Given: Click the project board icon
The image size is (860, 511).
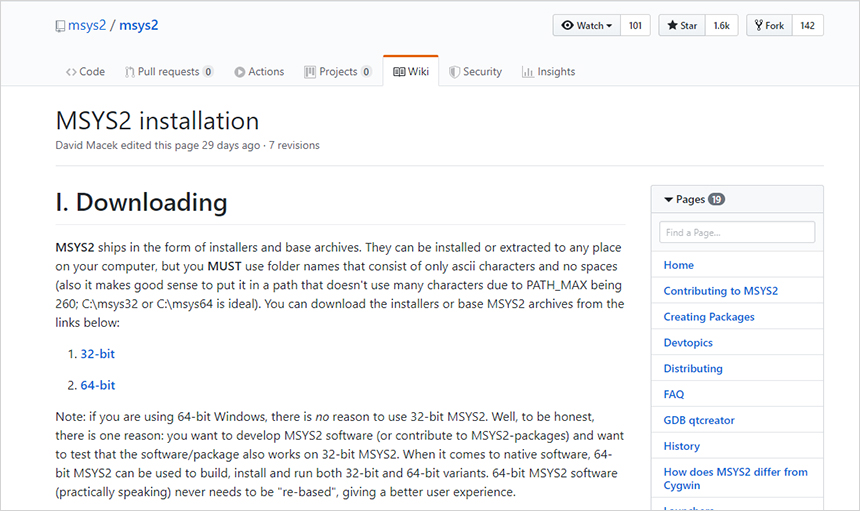Looking at the screenshot, I should click(x=310, y=72).
